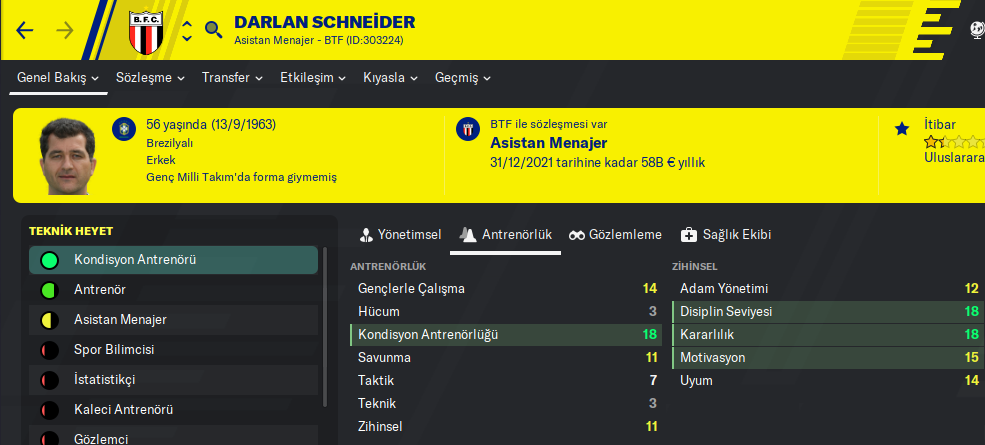
Task: Open the Sözleşme dropdown menu
Action: point(150,77)
